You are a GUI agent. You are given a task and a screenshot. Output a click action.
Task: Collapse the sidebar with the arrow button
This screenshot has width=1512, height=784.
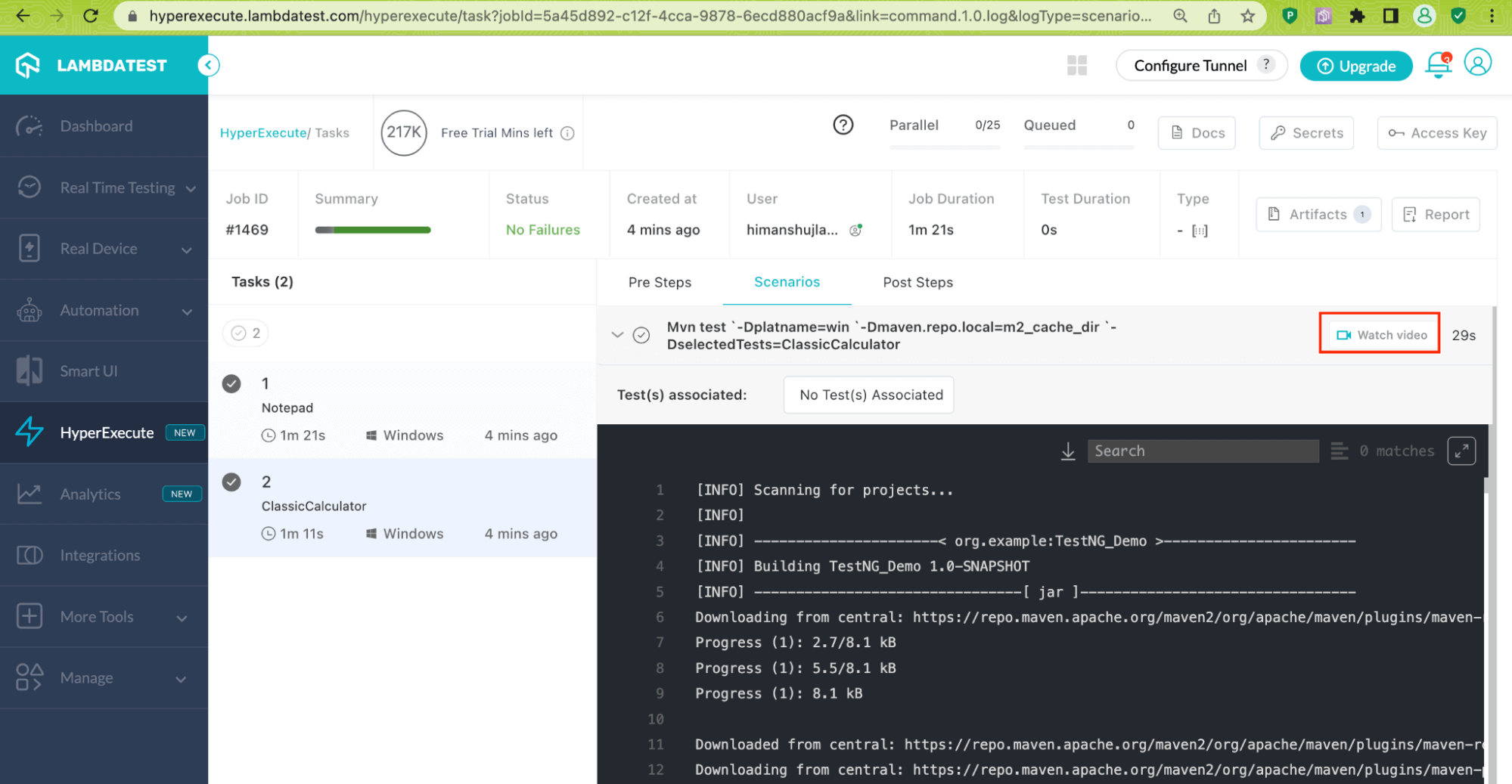(x=208, y=66)
